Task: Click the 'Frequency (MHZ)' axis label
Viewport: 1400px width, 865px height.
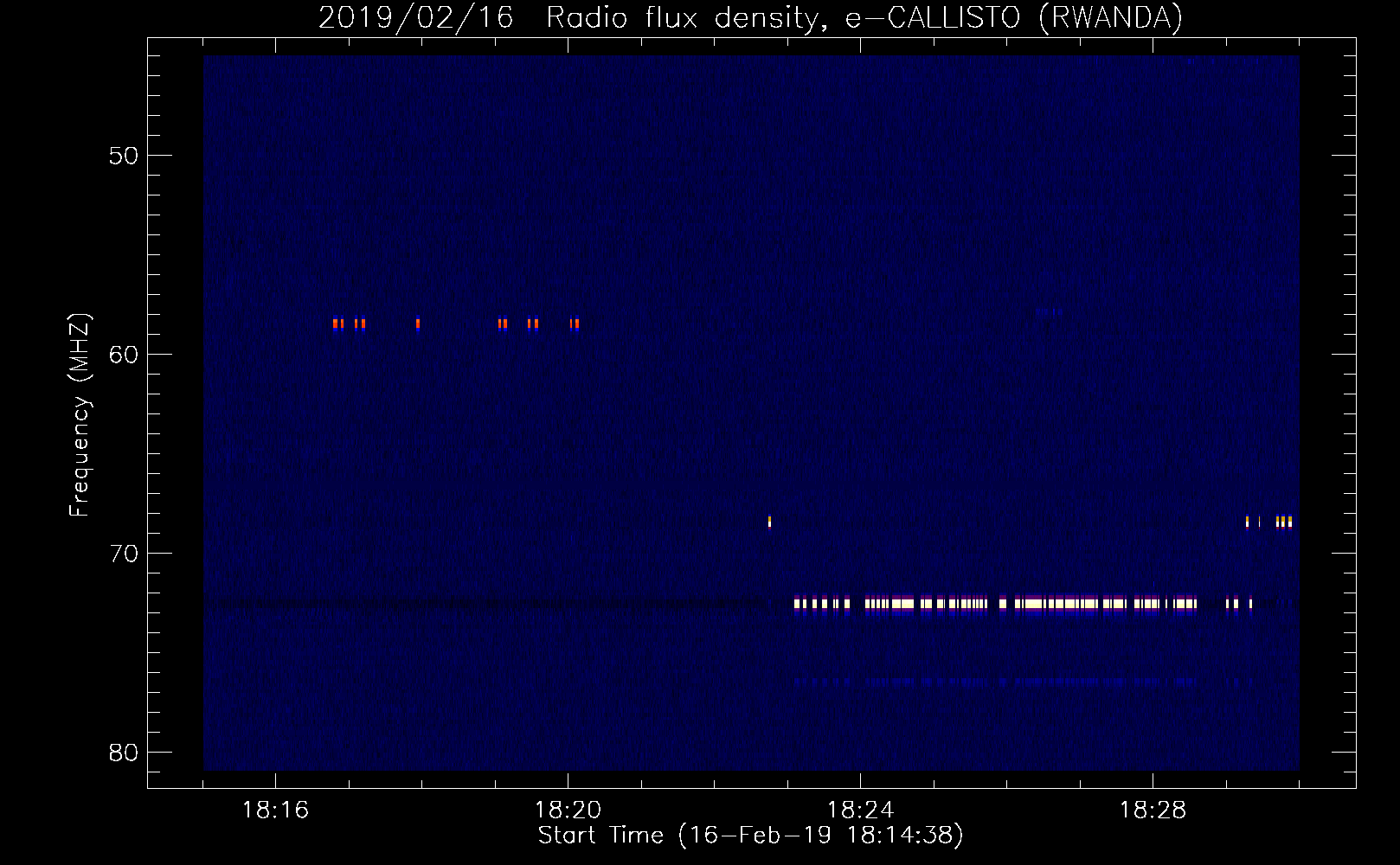Action: click(80, 415)
